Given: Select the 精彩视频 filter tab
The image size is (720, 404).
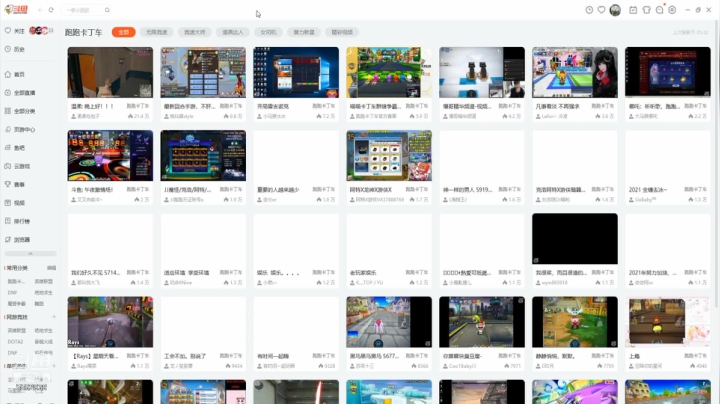Looking at the screenshot, I should (x=342, y=32).
